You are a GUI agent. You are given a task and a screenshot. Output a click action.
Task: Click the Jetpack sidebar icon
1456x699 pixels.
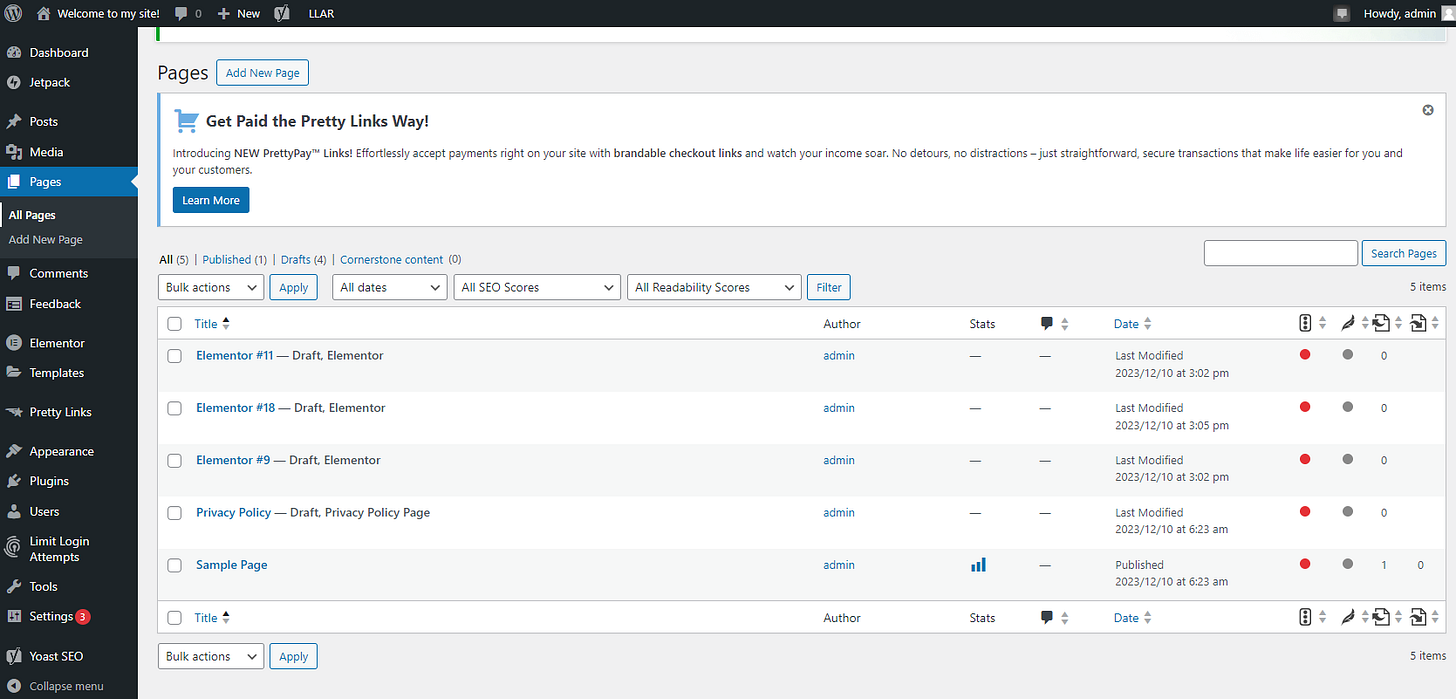tap(14, 82)
